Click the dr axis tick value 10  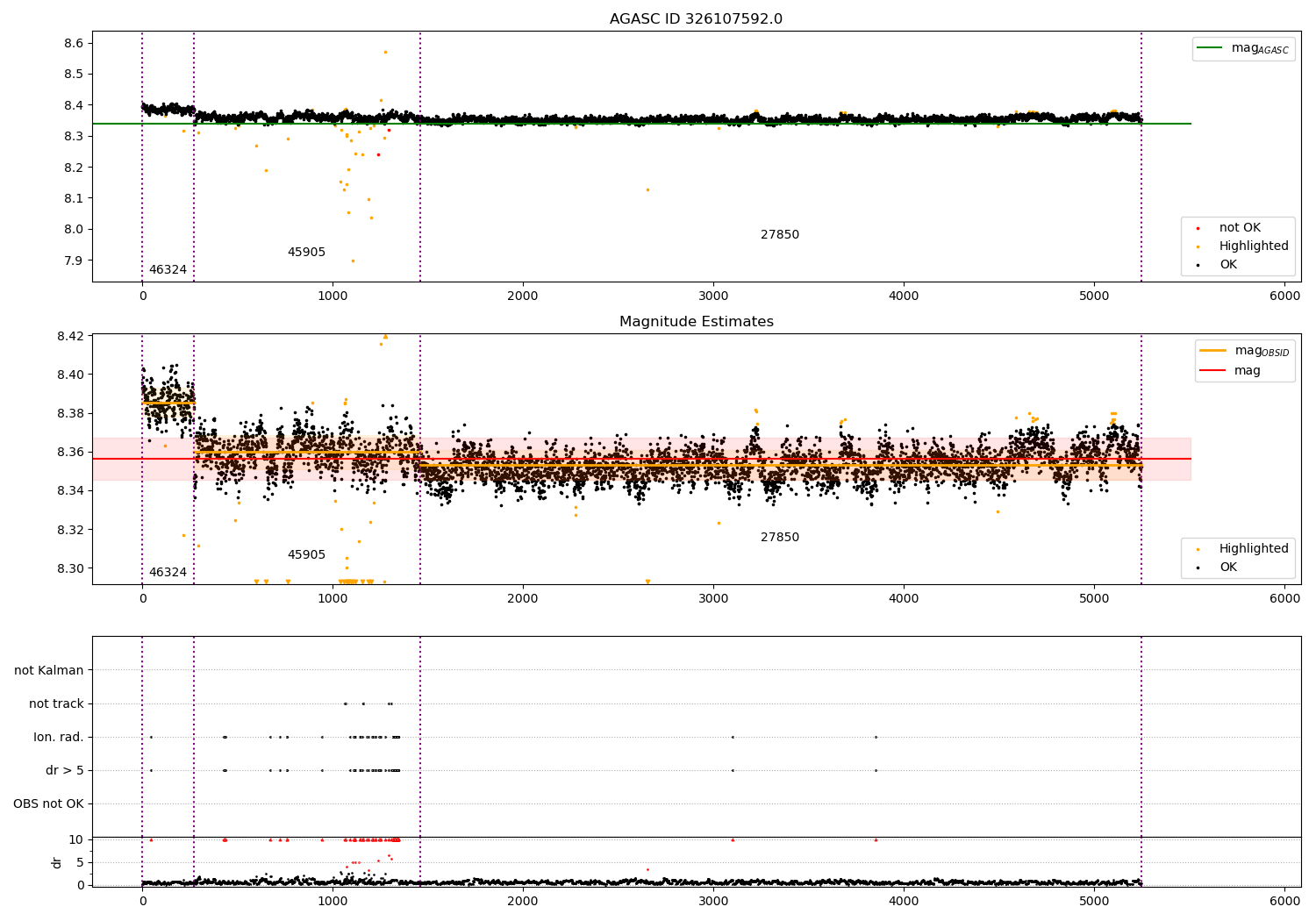pyautogui.click(x=76, y=840)
